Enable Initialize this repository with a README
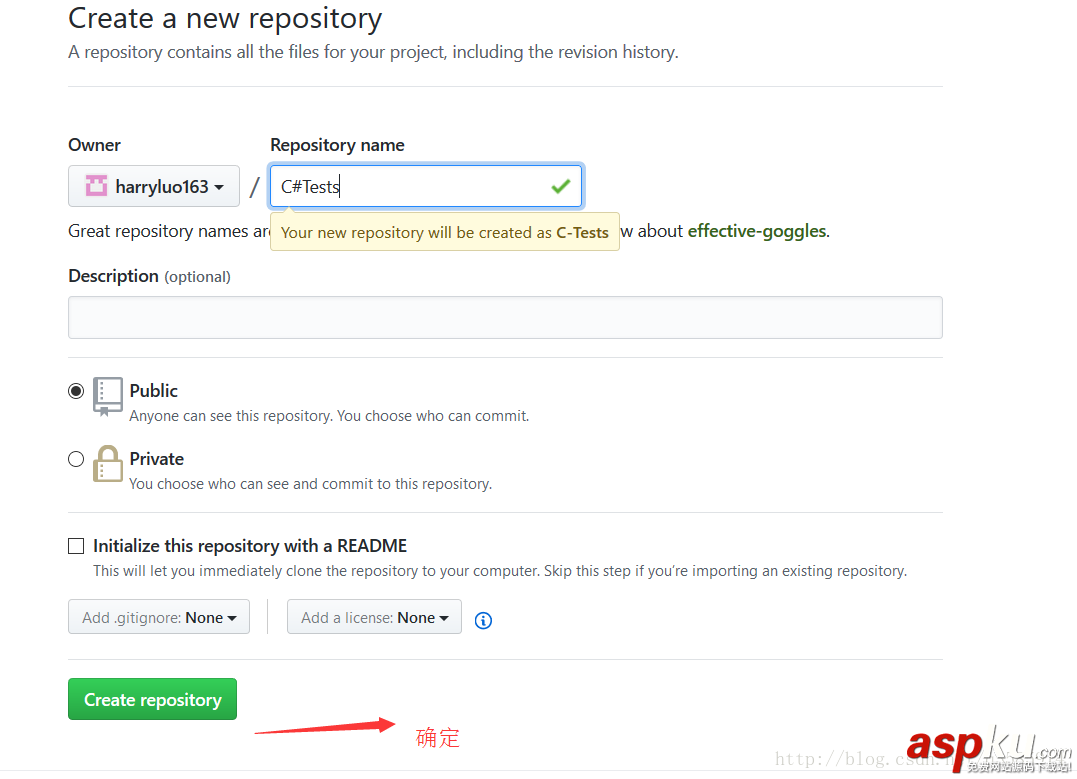Viewport: 1077px width, 779px height. 76,546
